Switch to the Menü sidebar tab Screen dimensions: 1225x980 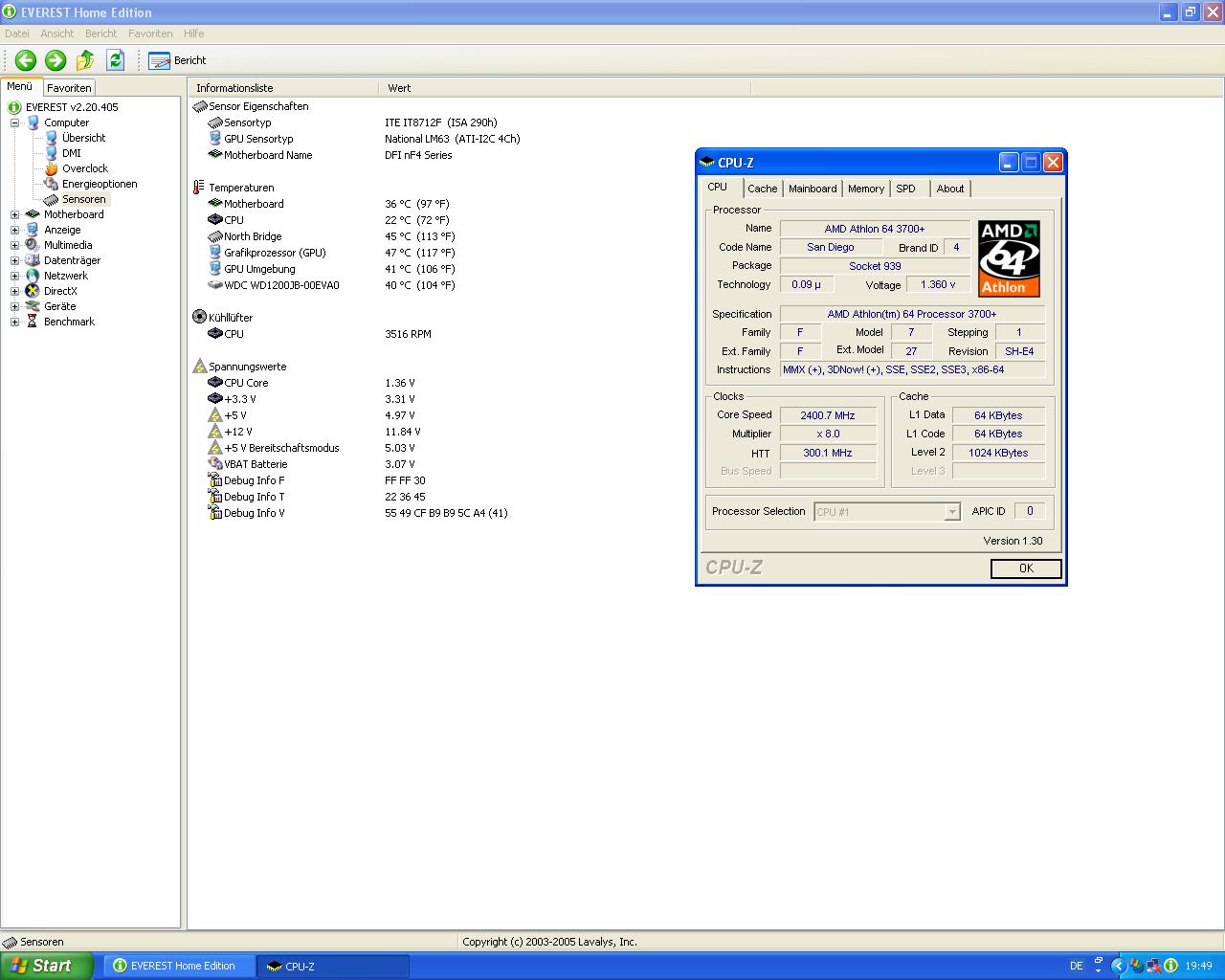(x=20, y=86)
